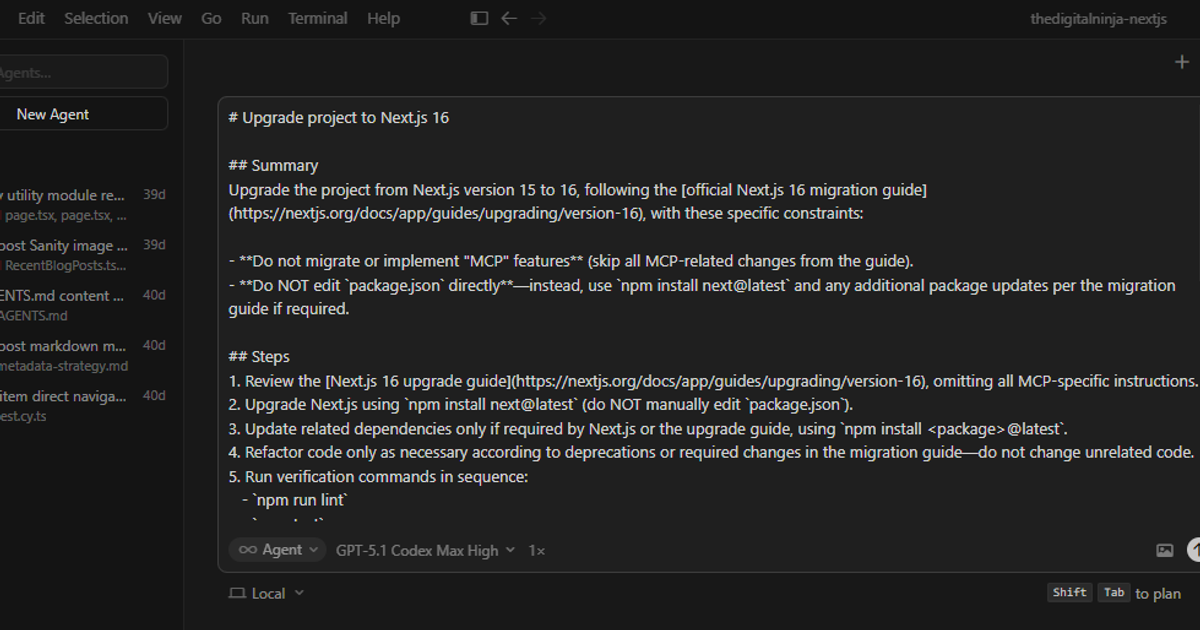Go forward with right arrow

tap(539, 18)
